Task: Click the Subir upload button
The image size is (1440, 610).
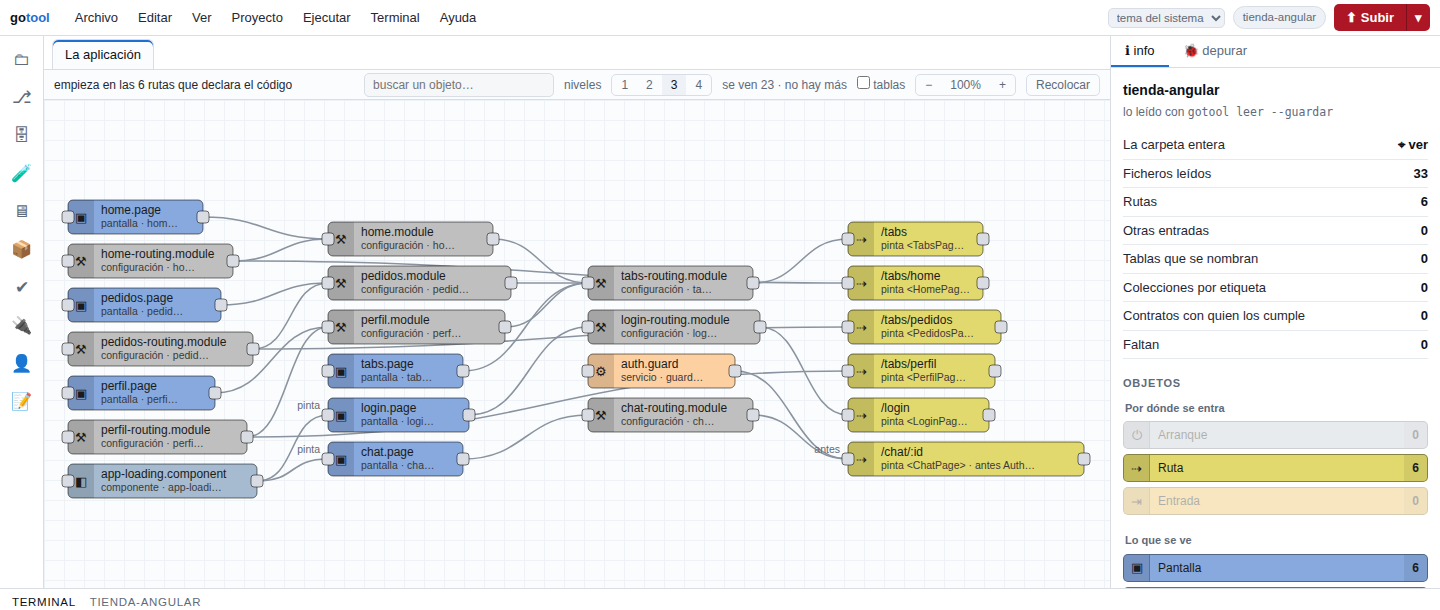Action: tap(1370, 17)
